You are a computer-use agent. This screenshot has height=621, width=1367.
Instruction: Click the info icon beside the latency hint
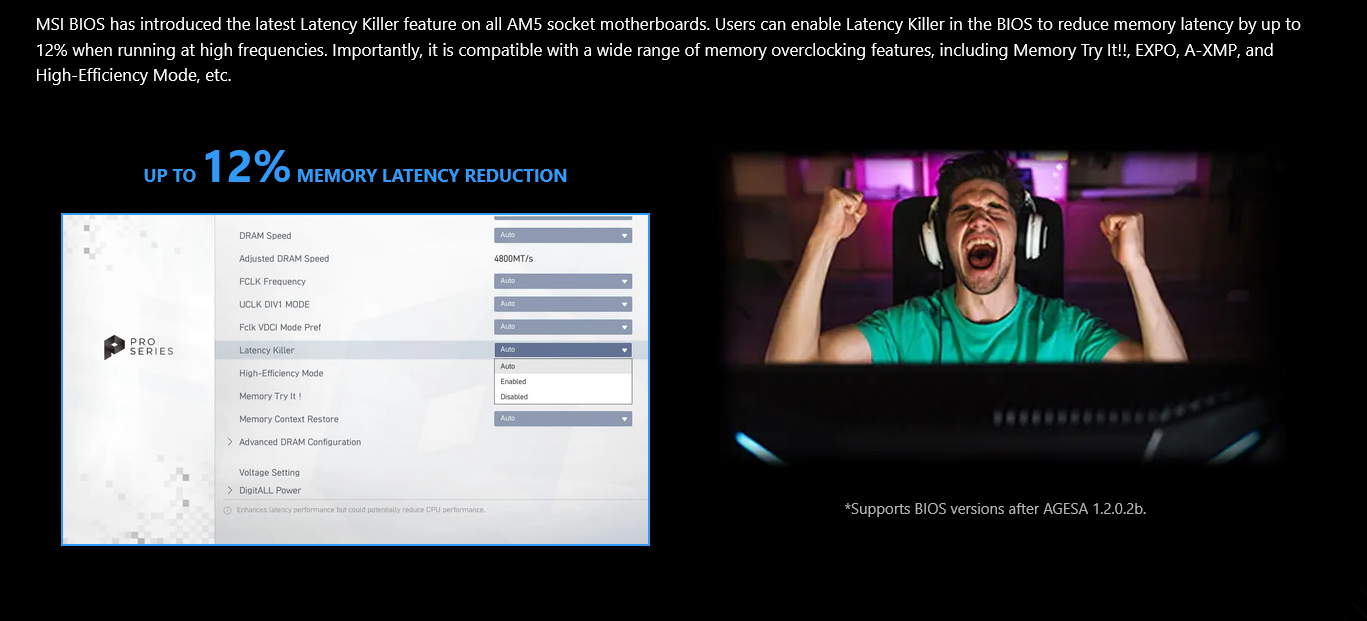pos(227,510)
